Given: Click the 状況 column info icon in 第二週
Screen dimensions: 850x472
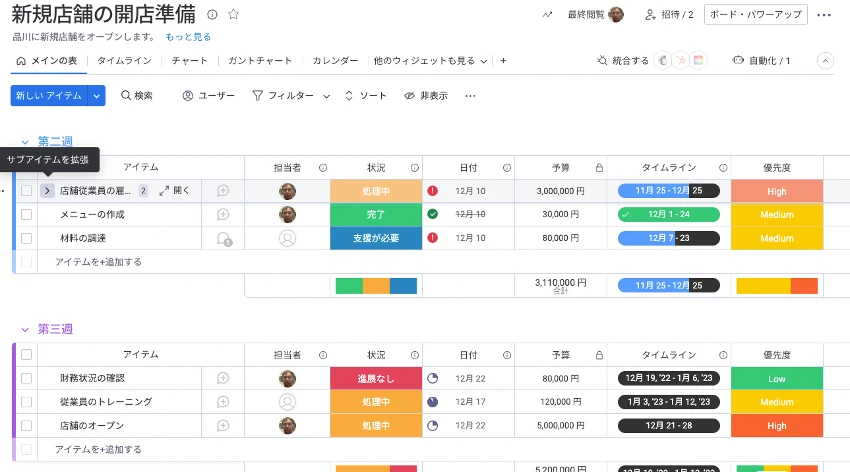Looking at the screenshot, I should click(x=415, y=168).
